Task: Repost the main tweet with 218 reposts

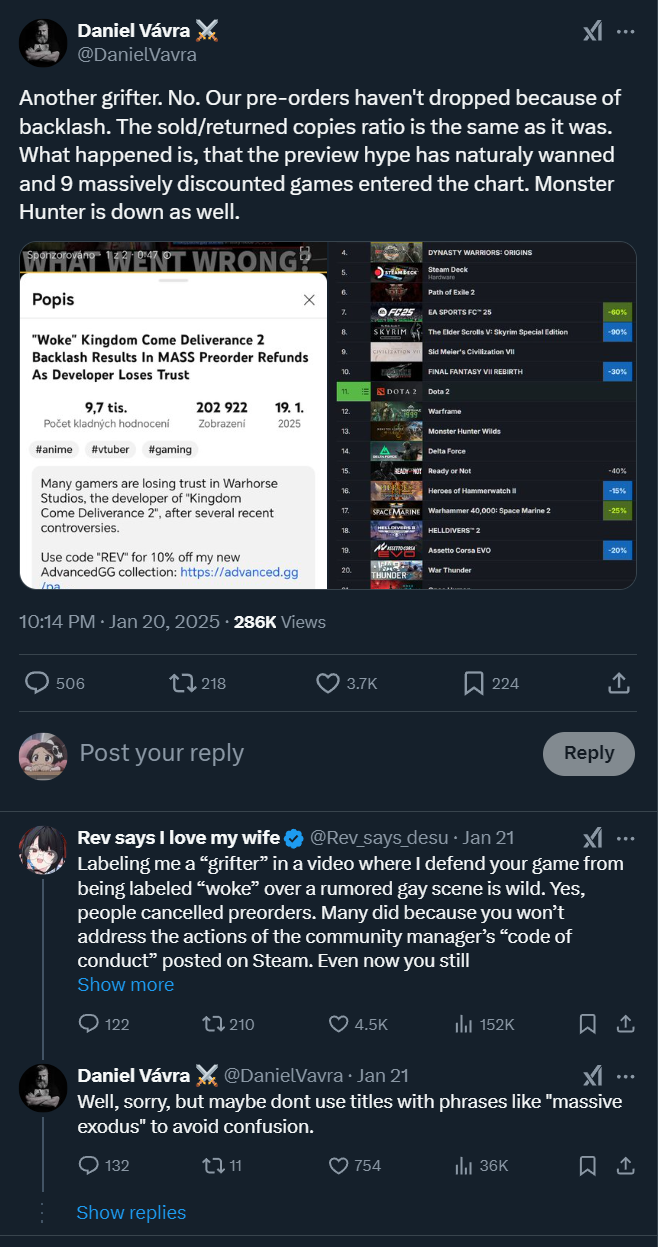Action: [x=182, y=683]
